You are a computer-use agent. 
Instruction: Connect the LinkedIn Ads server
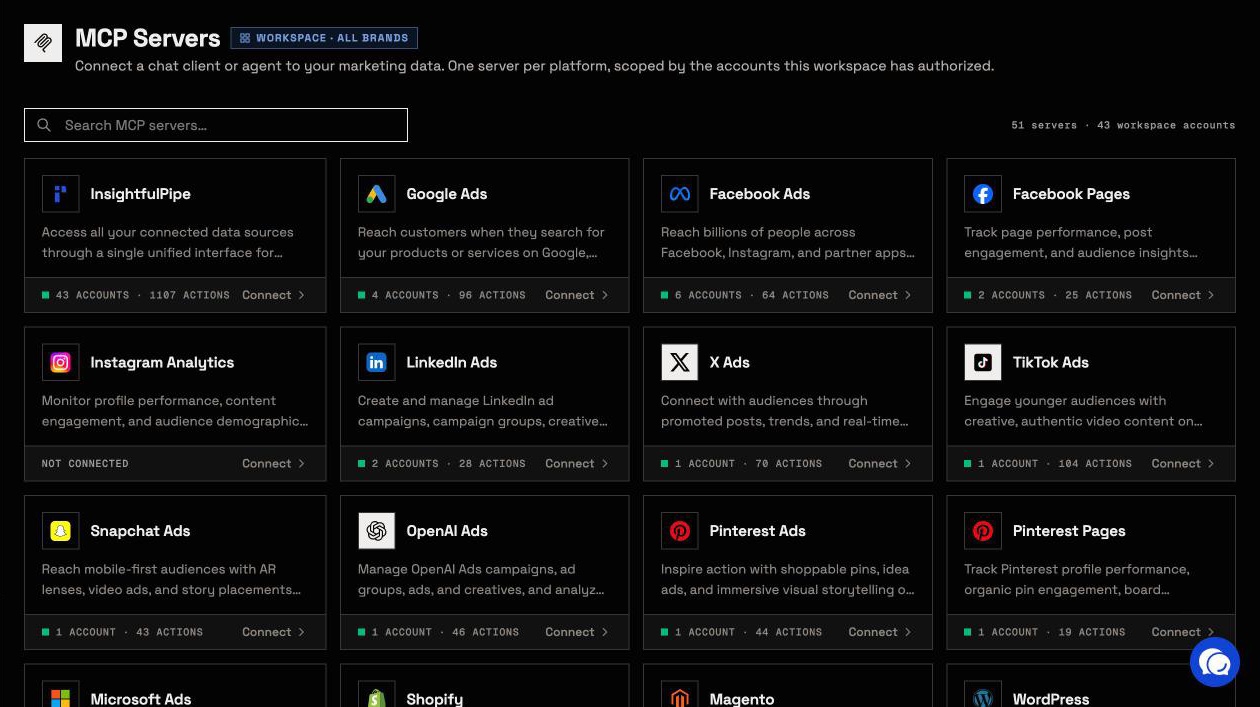(576, 463)
